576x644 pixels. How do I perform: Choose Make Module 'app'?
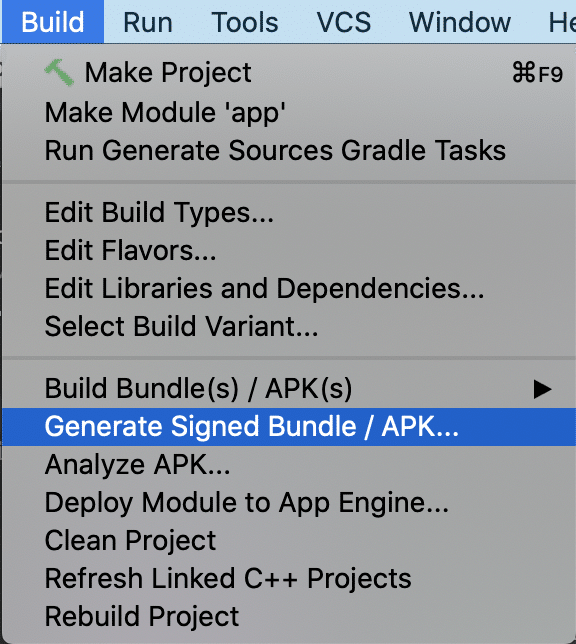point(289,112)
